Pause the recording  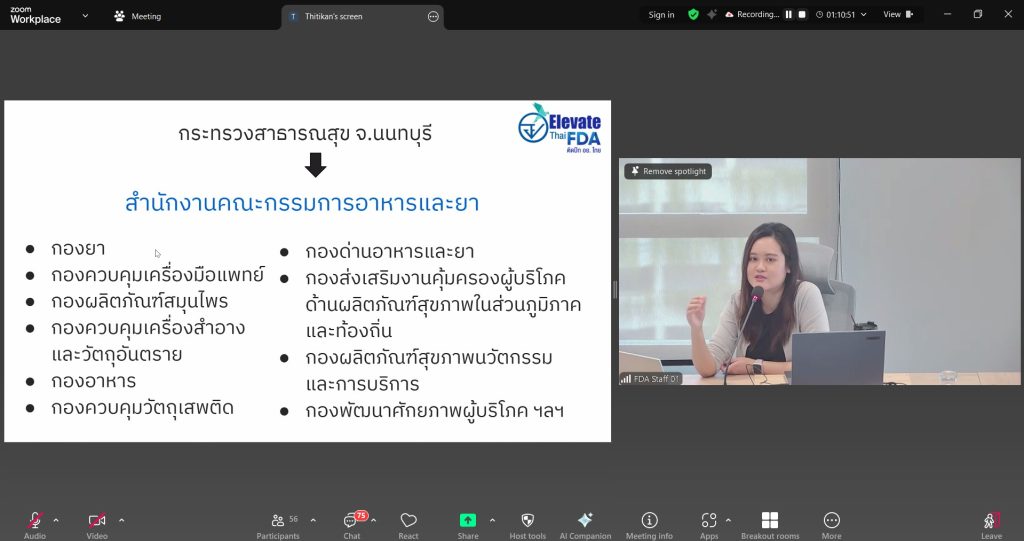click(x=789, y=14)
